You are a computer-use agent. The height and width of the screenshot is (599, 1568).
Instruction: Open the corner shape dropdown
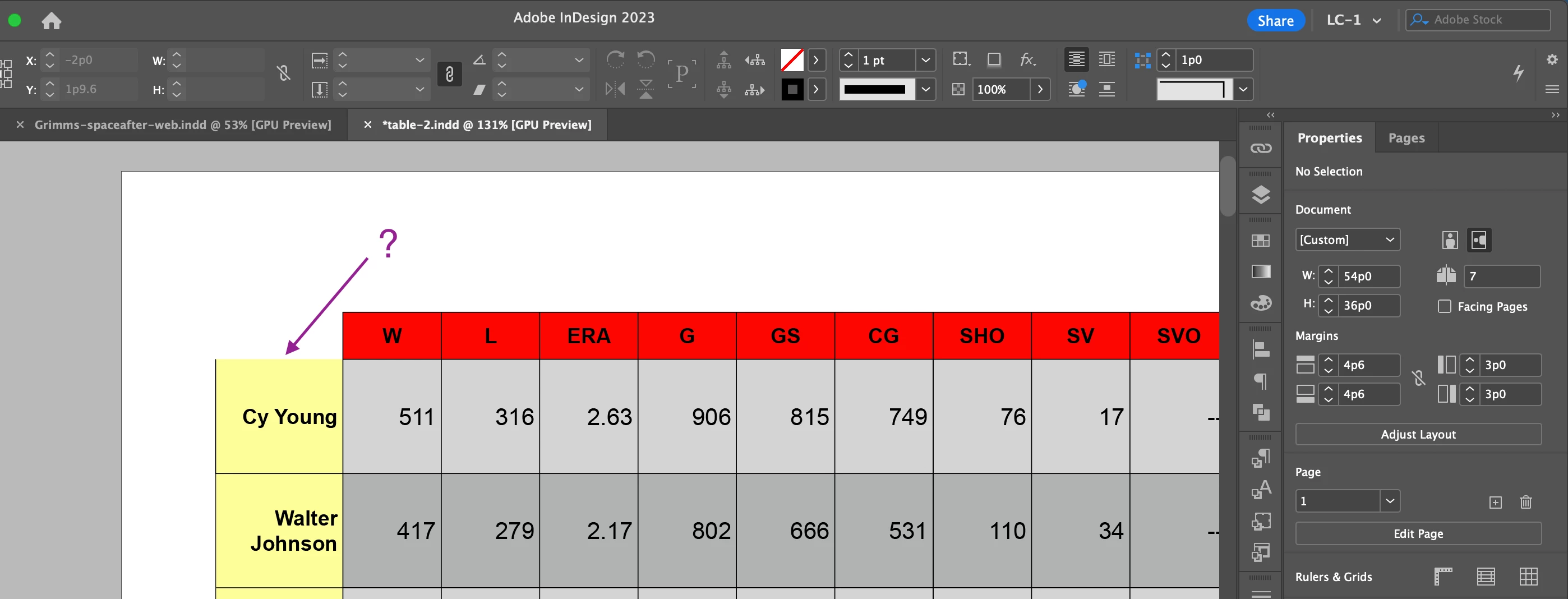(x=1243, y=90)
